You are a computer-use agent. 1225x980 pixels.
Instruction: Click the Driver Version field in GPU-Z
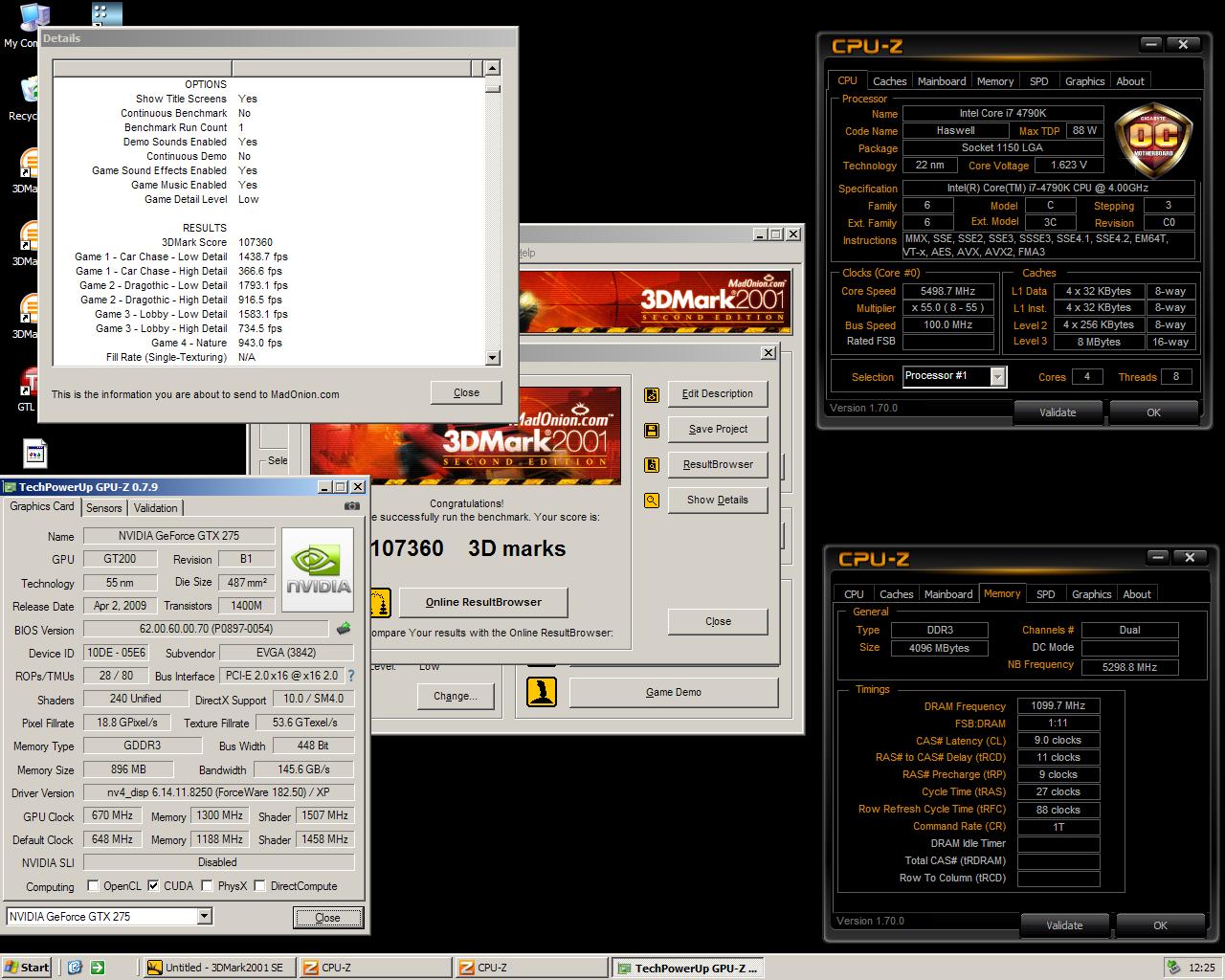tap(218, 792)
